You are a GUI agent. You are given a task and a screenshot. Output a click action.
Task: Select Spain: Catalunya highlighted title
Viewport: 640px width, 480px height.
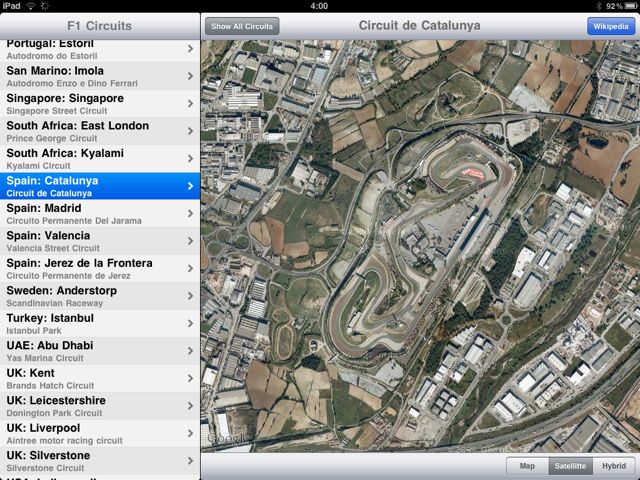[52, 180]
